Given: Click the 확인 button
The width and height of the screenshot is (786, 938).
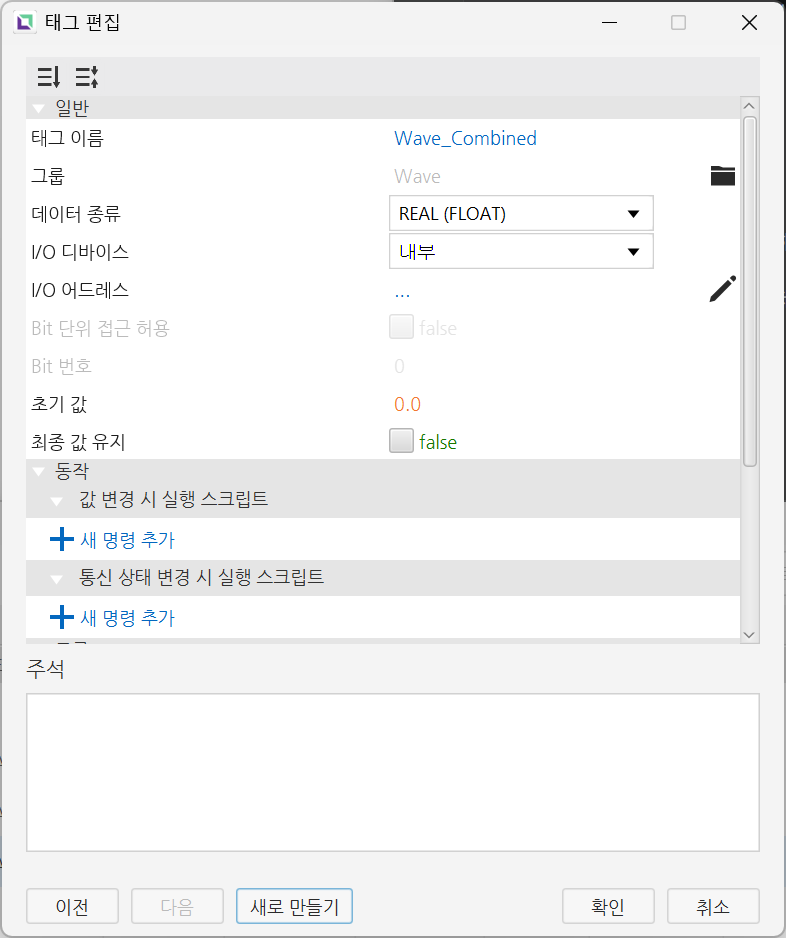Looking at the screenshot, I should pyautogui.click(x=608, y=906).
